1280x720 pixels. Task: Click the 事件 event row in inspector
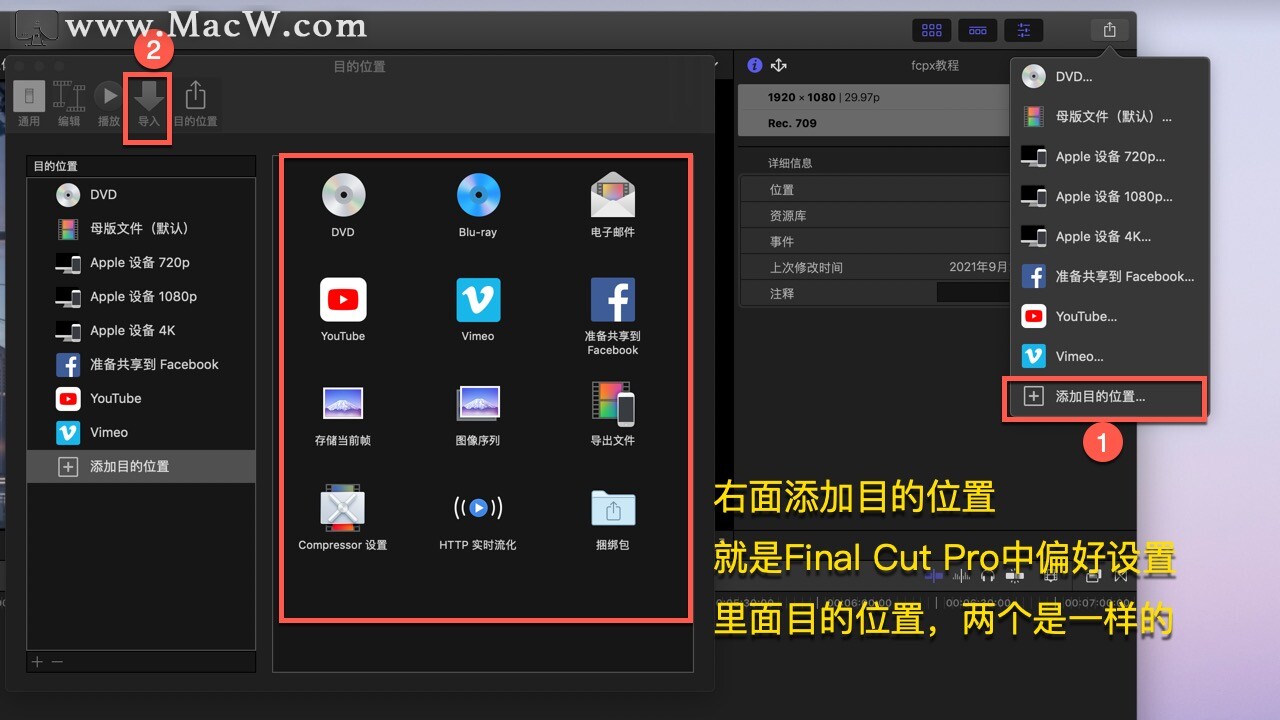tap(875, 242)
